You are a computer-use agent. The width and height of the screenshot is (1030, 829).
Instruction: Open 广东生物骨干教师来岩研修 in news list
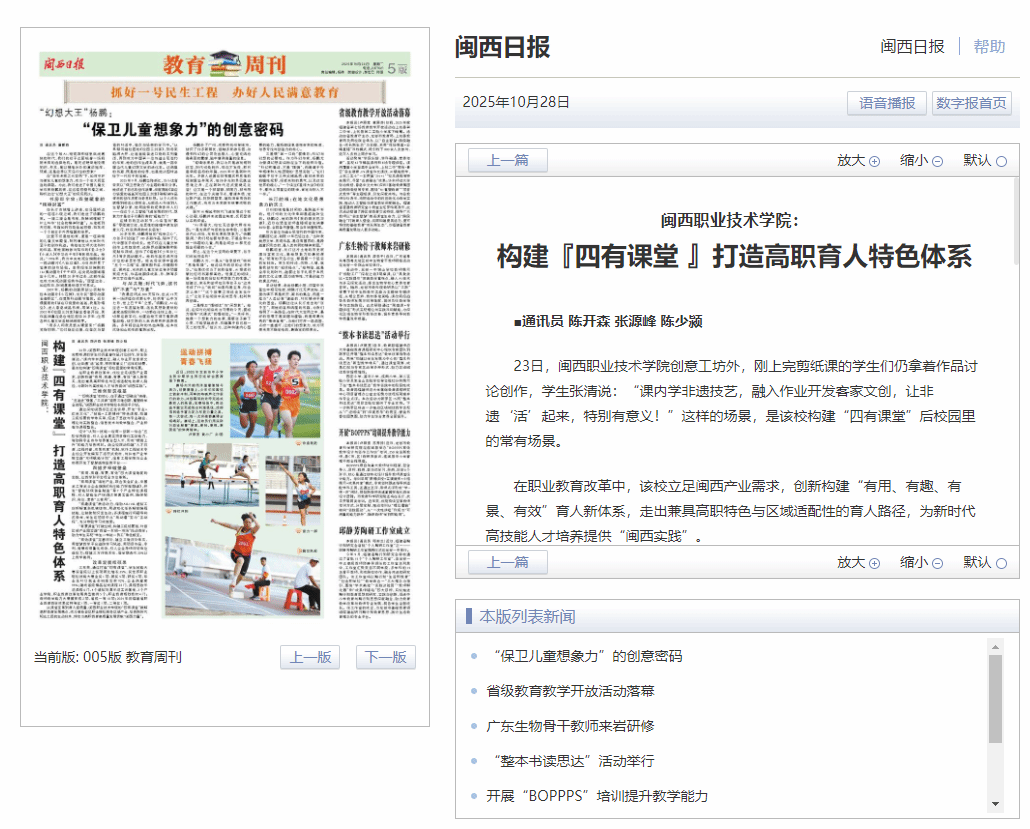coord(570,726)
